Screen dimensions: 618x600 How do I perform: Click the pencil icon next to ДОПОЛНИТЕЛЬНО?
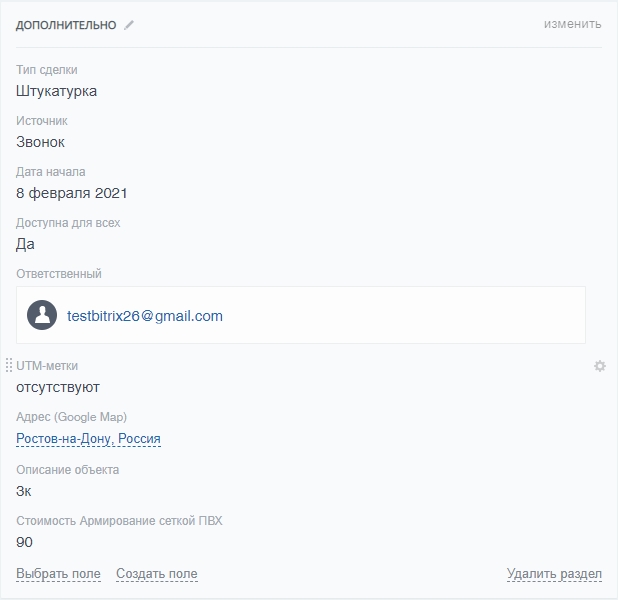coord(129,25)
